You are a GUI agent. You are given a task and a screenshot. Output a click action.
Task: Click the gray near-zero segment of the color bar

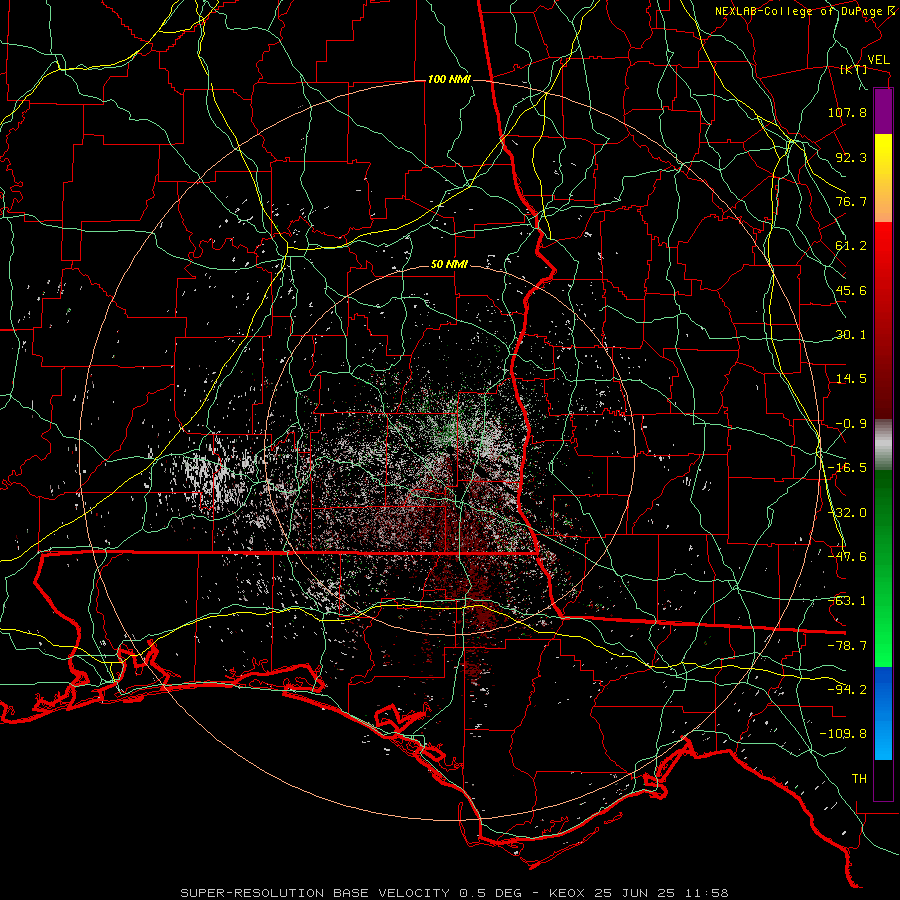pos(883,445)
